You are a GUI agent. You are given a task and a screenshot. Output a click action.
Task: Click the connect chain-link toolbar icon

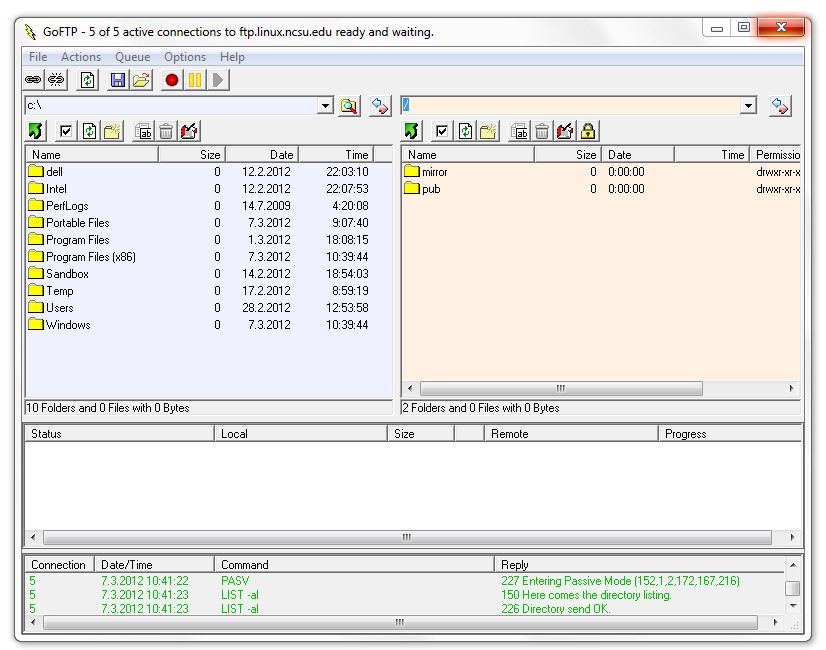click(33, 80)
